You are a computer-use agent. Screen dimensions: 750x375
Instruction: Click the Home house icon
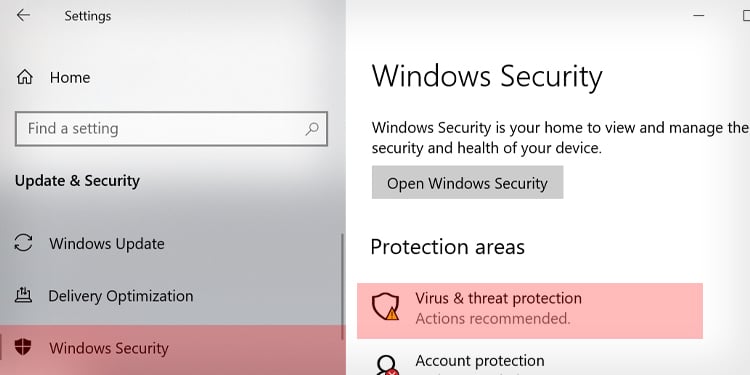click(24, 77)
